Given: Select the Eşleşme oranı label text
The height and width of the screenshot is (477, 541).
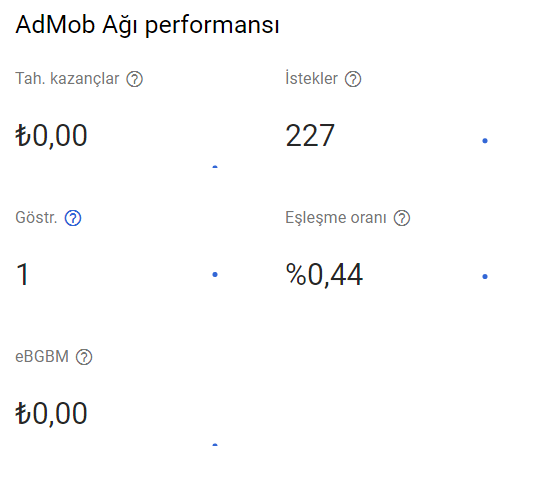Looking at the screenshot, I should tap(336, 218).
